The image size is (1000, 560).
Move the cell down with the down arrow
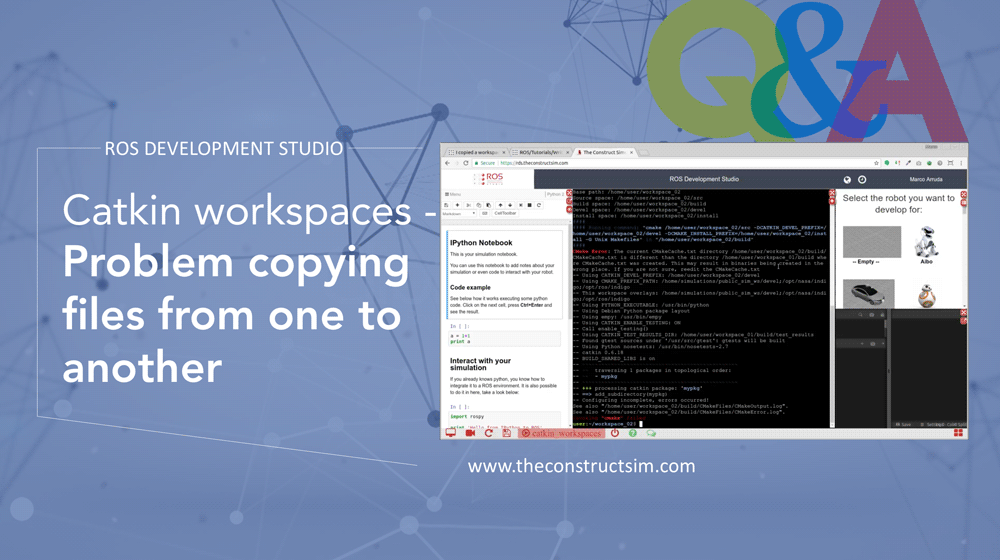tap(510, 205)
